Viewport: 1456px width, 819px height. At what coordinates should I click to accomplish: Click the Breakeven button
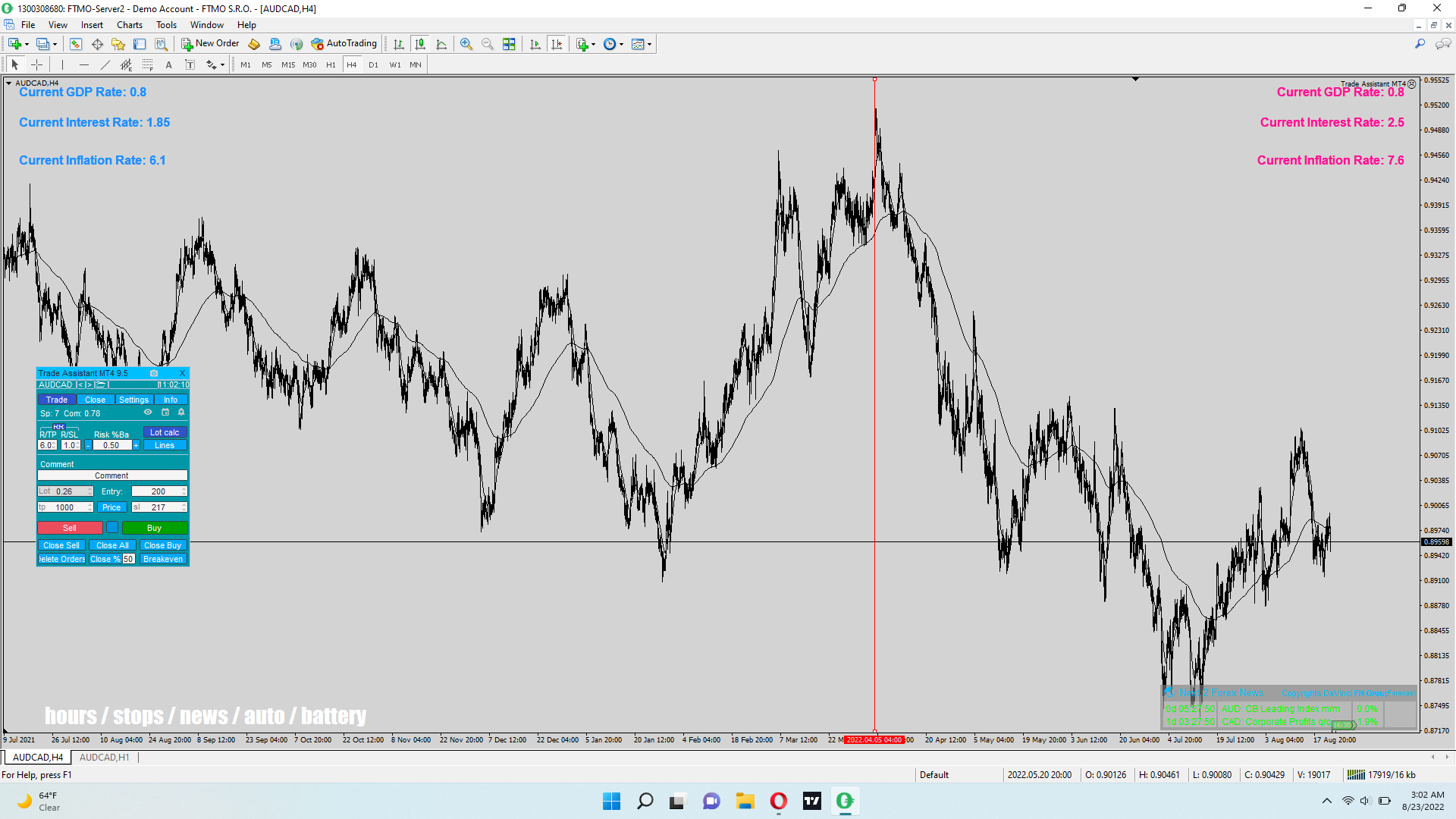163,559
